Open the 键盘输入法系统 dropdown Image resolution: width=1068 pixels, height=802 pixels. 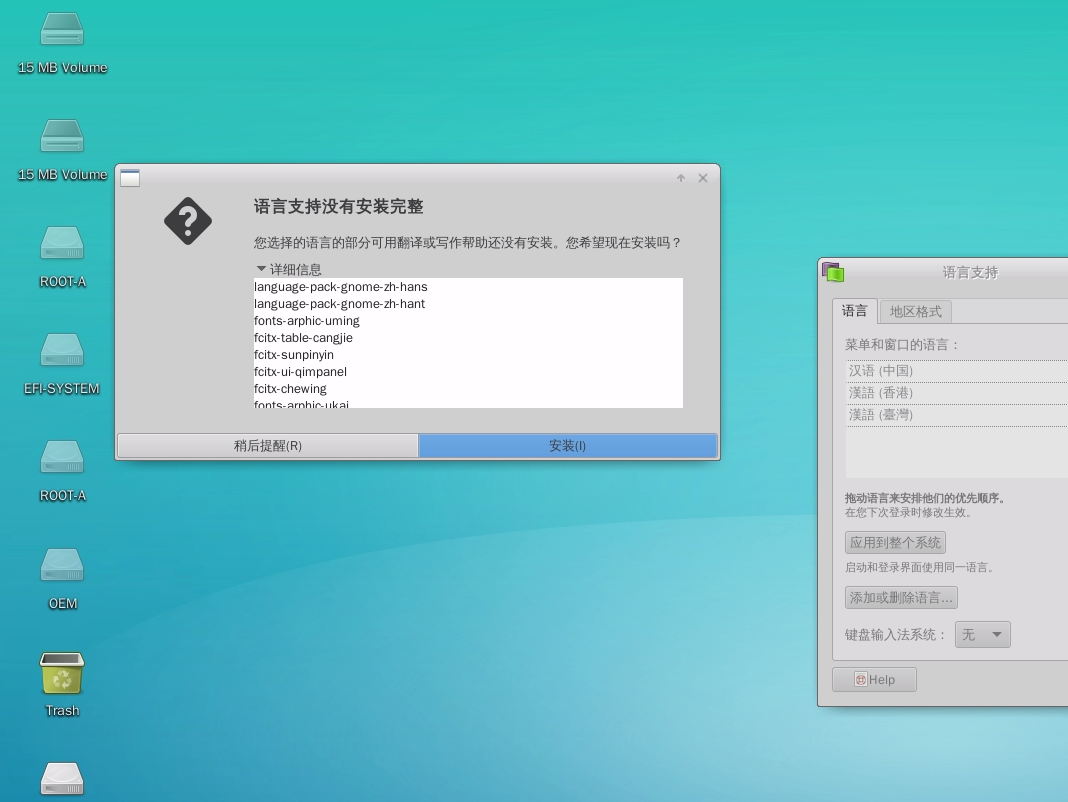tap(982, 634)
